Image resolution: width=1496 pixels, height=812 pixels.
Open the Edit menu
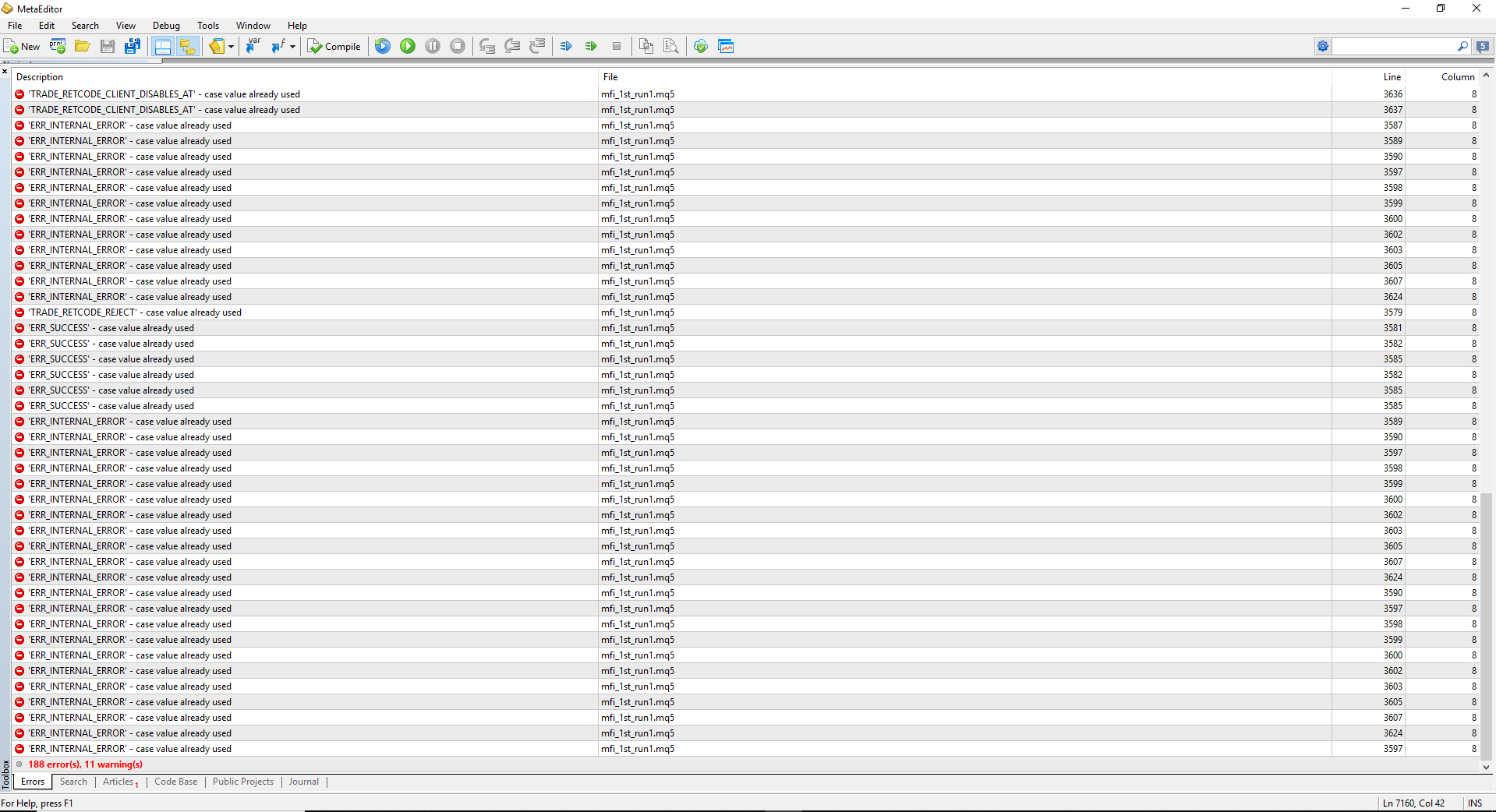[47, 26]
